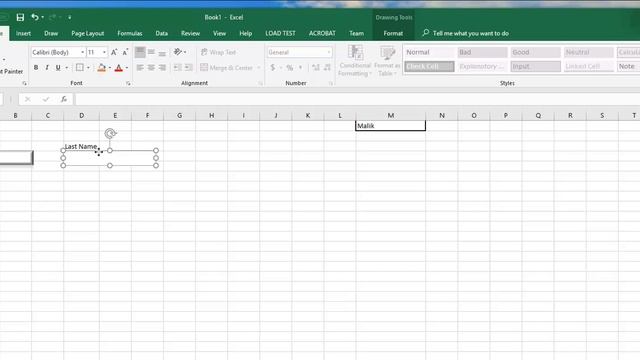
Task: Open the fill color dropdown arrow
Action: pos(110,67)
